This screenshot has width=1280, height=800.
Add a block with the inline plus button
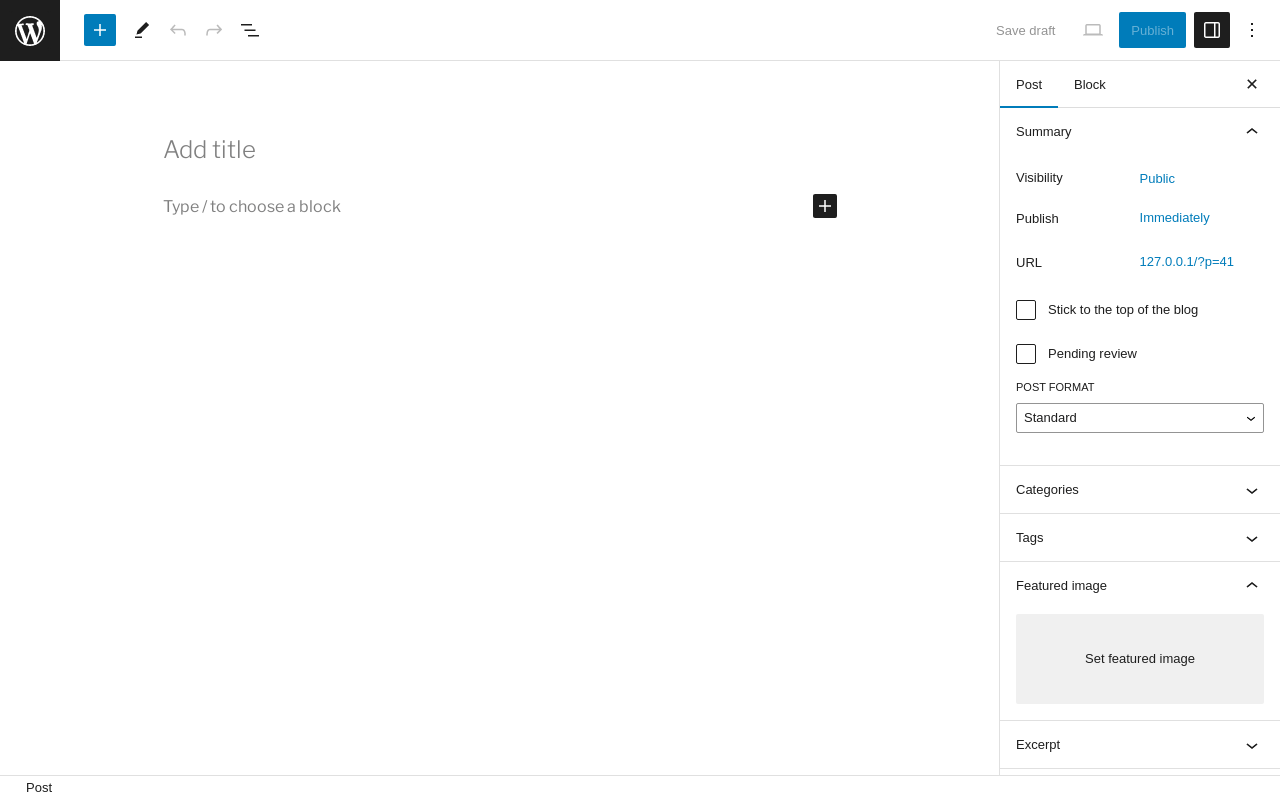pos(825,206)
